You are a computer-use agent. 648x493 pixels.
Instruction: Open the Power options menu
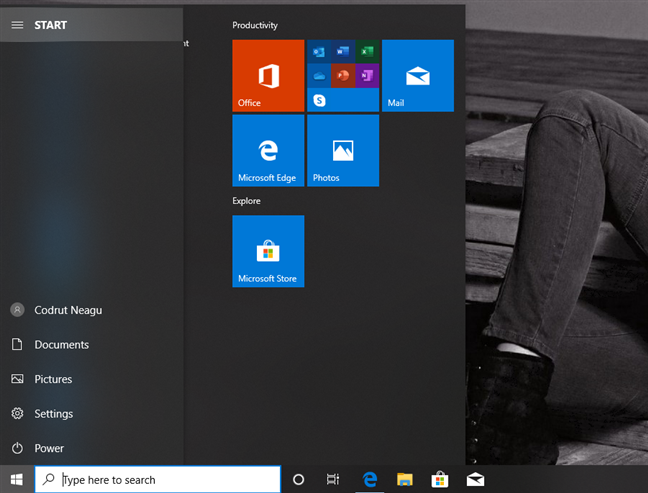[x=92, y=448]
